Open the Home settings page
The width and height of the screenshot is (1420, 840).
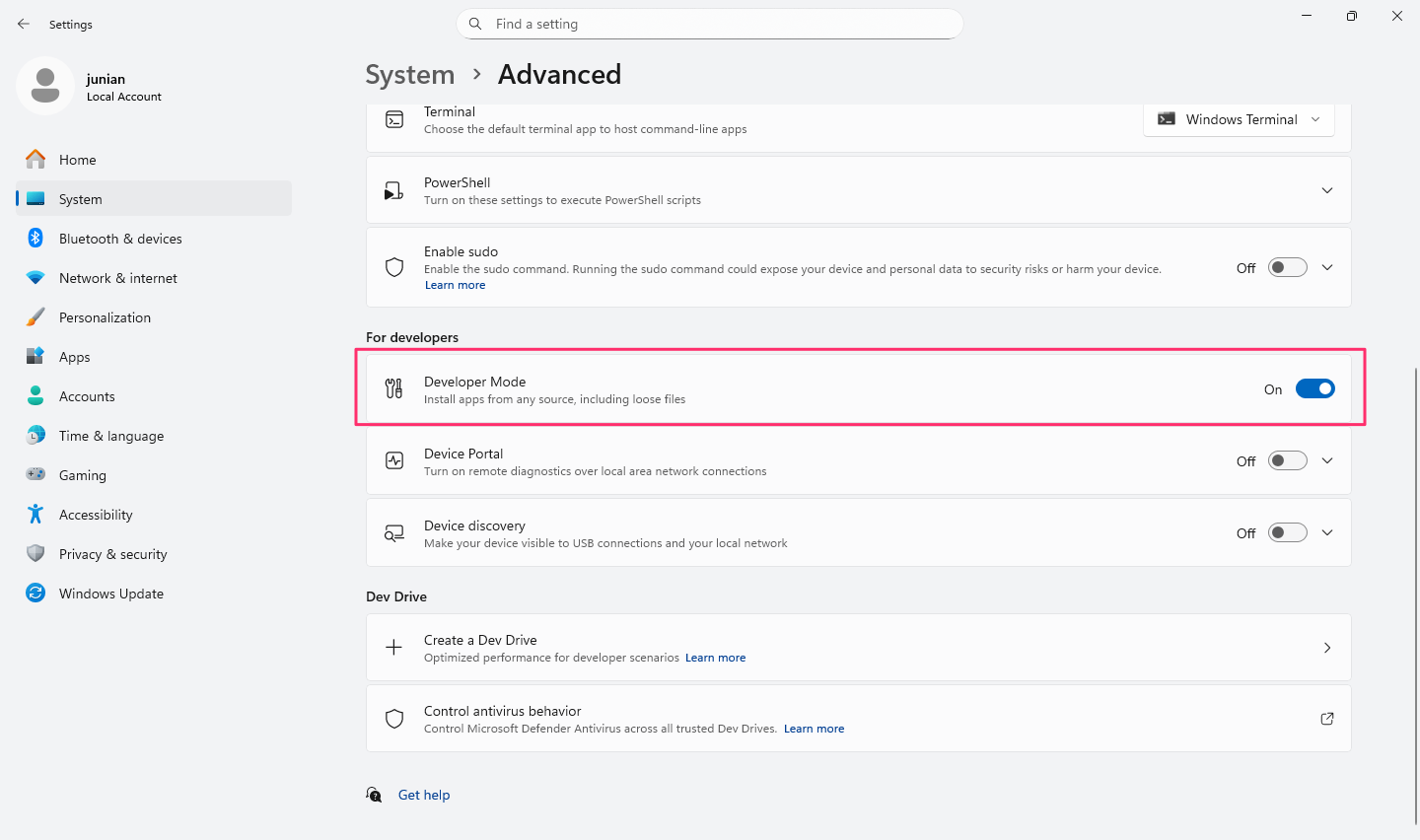[x=154, y=159]
